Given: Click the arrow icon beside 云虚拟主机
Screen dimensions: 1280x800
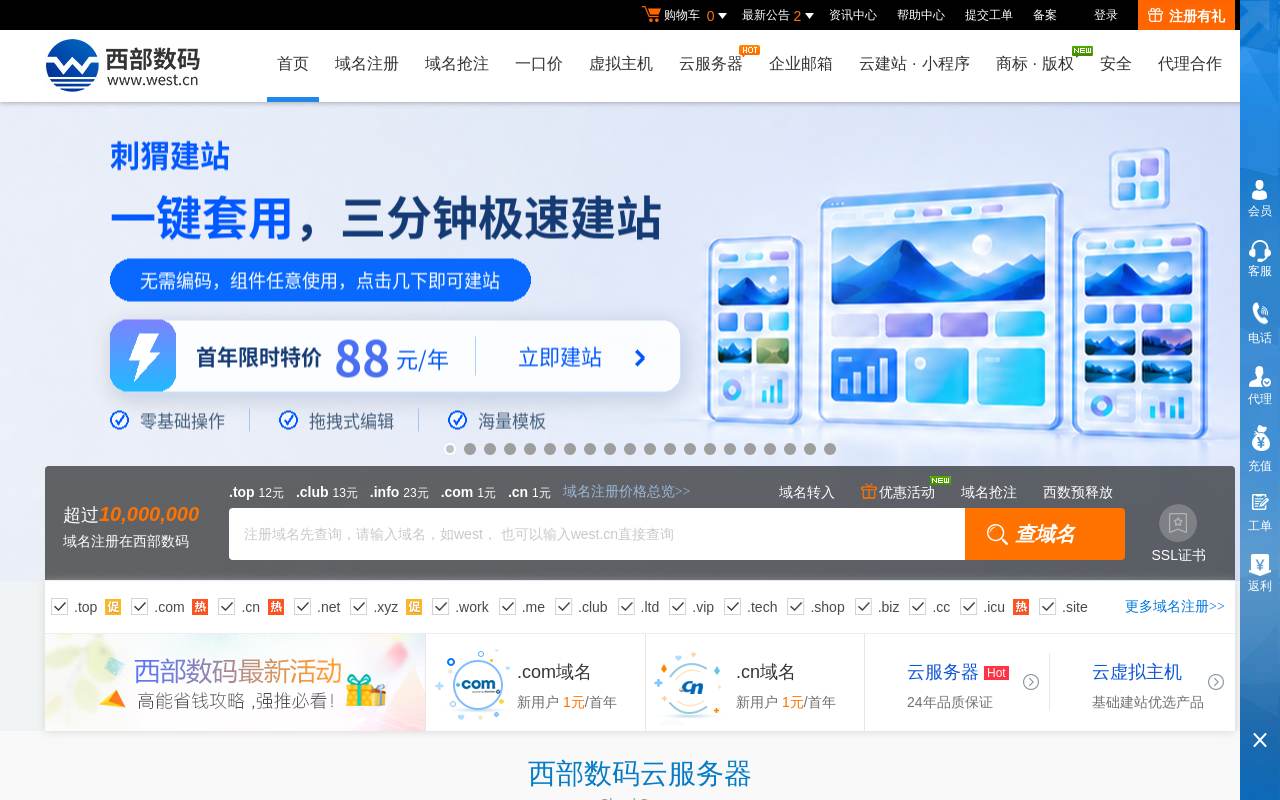Looking at the screenshot, I should (x=1216, y=682).
